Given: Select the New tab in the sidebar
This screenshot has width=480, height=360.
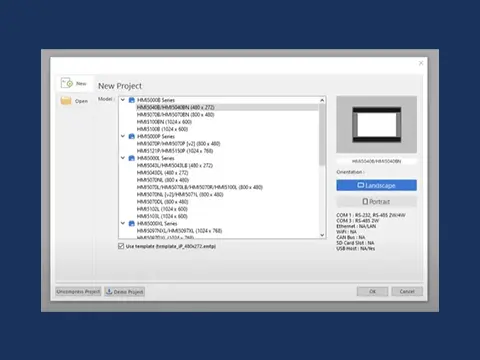Looking at the screenshot, I should pyautogui.click(x=75, y=83).
